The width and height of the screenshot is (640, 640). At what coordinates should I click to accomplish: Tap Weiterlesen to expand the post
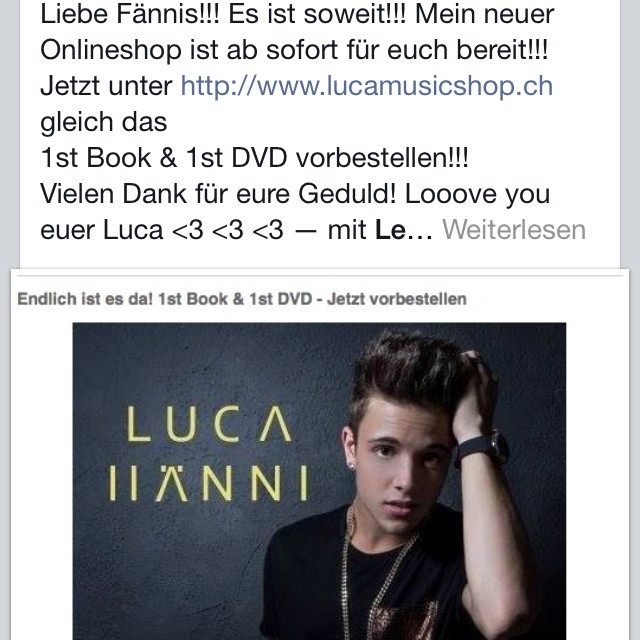514,230
